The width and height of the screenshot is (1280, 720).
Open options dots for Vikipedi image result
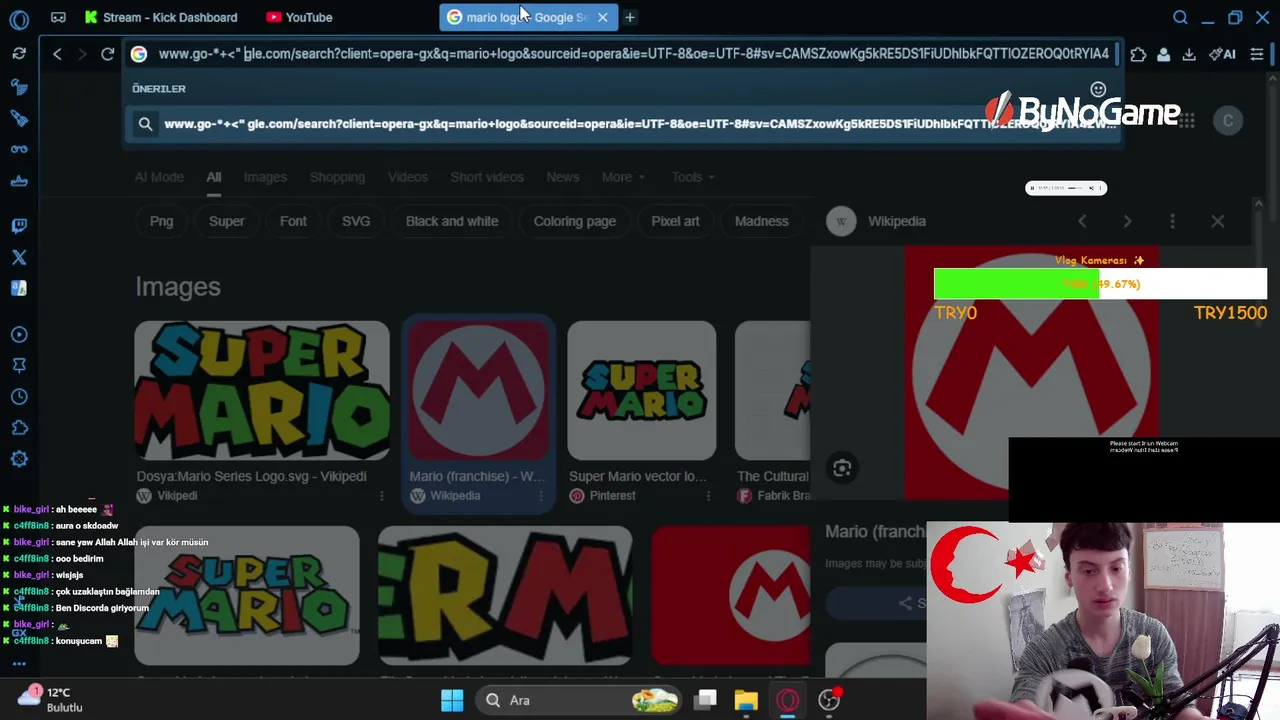pos(381,496)
